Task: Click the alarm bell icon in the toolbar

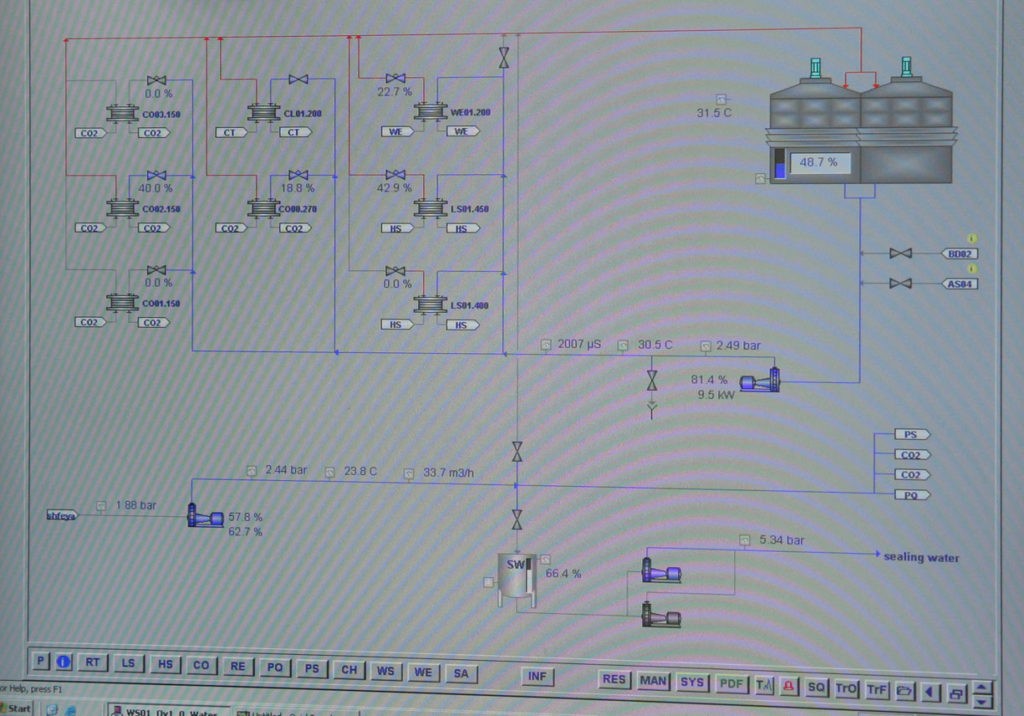Action: pyautogui.click(x=788, y=686)
